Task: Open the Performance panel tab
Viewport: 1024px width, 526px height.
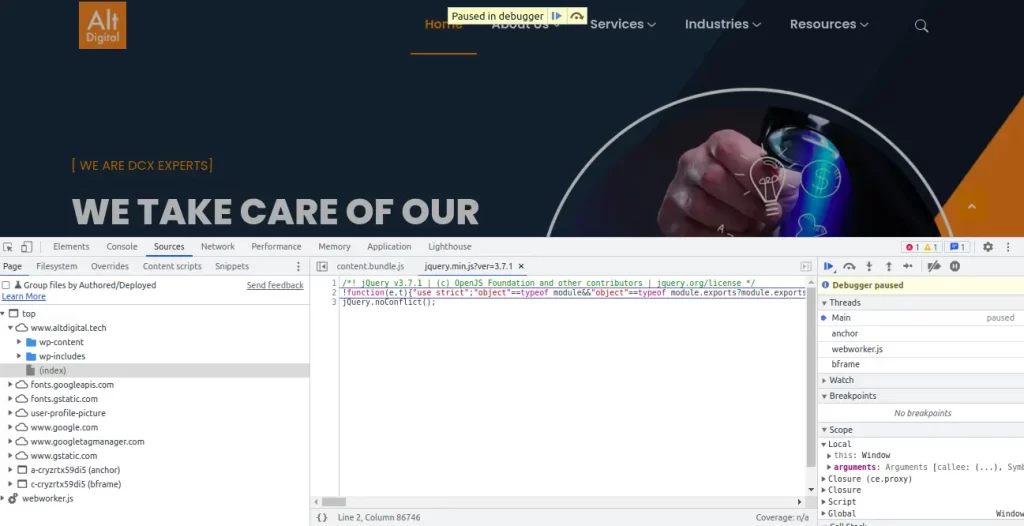Action: (276, 247)
